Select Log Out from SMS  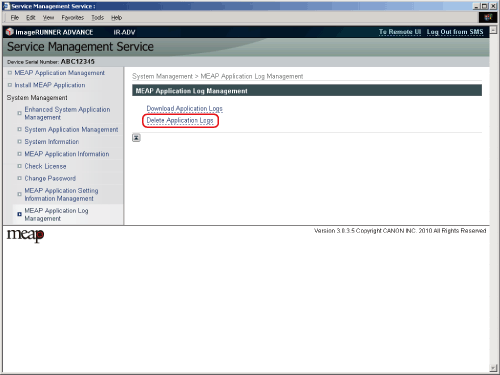pos(455,32)
